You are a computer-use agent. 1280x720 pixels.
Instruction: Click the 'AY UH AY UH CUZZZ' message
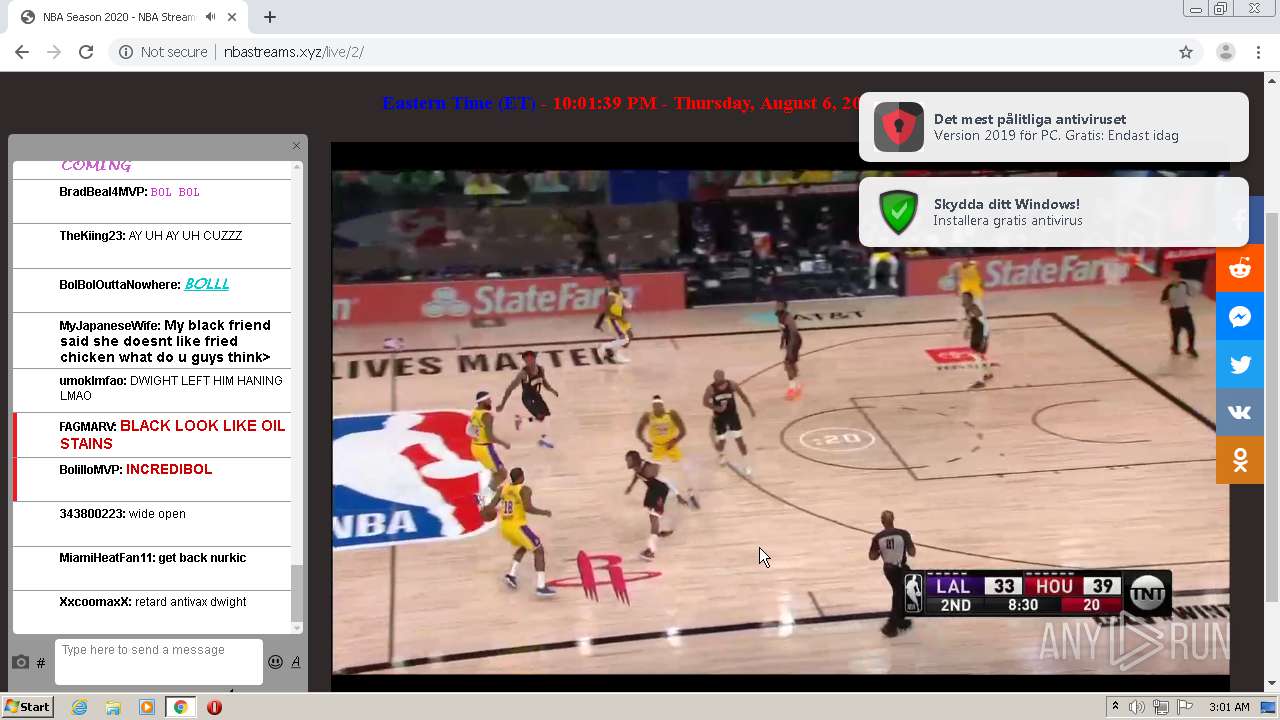(185, 236)
